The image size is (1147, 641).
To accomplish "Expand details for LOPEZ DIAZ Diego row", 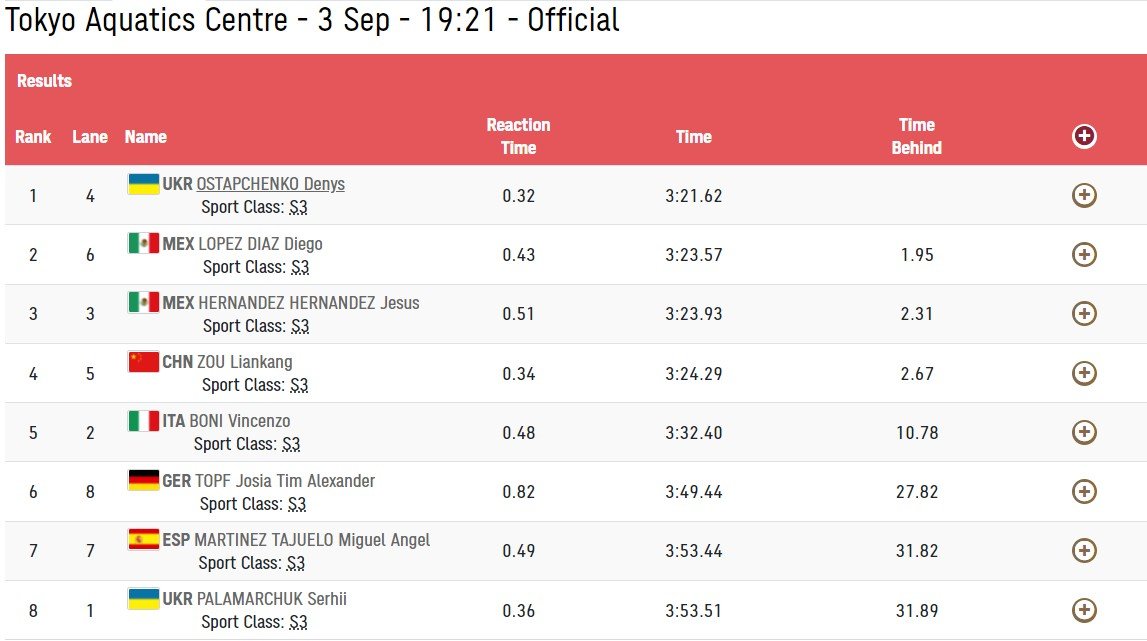I will coord(1084,255).
